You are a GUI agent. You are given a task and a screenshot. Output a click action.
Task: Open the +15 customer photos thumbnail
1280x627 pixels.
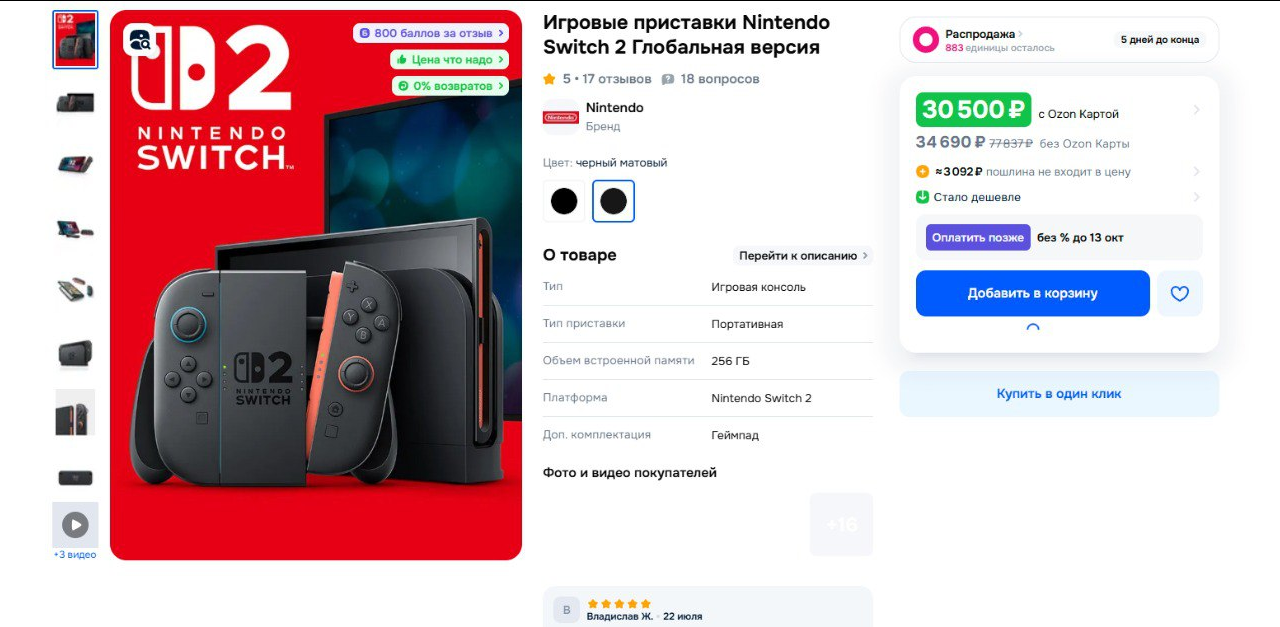coord(841,524)
